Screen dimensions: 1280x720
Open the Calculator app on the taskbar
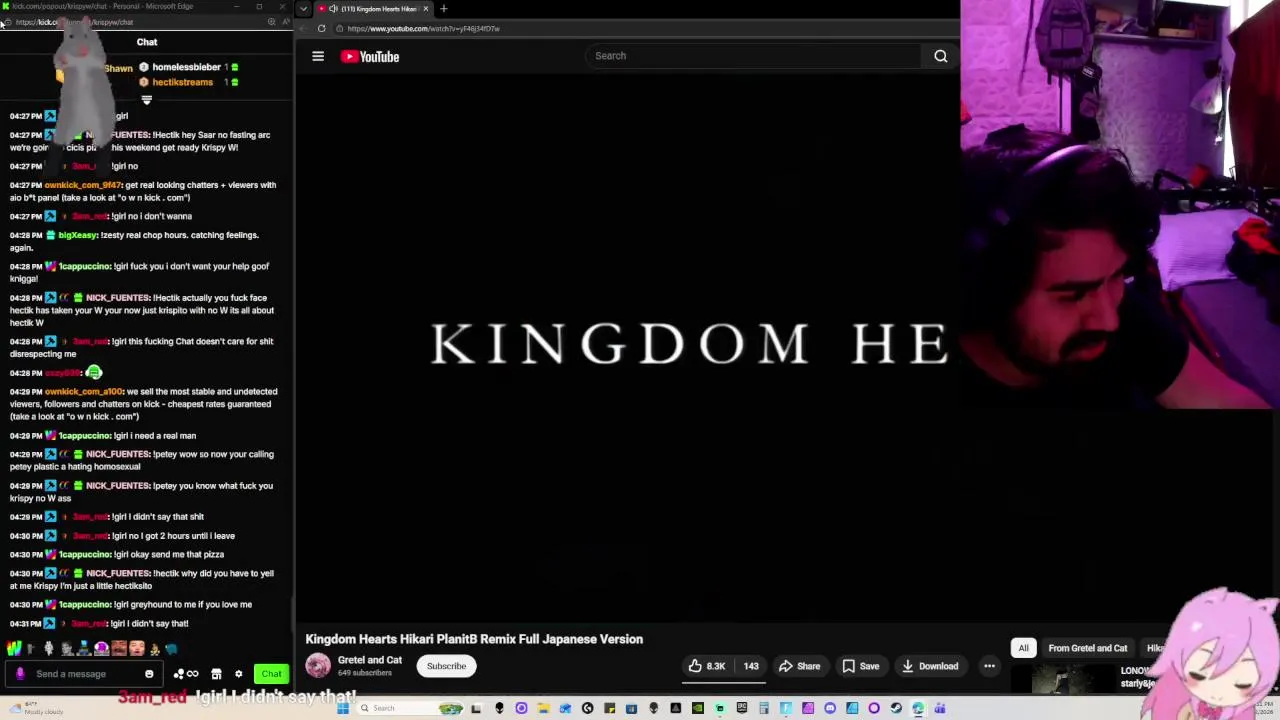[763, 708]
